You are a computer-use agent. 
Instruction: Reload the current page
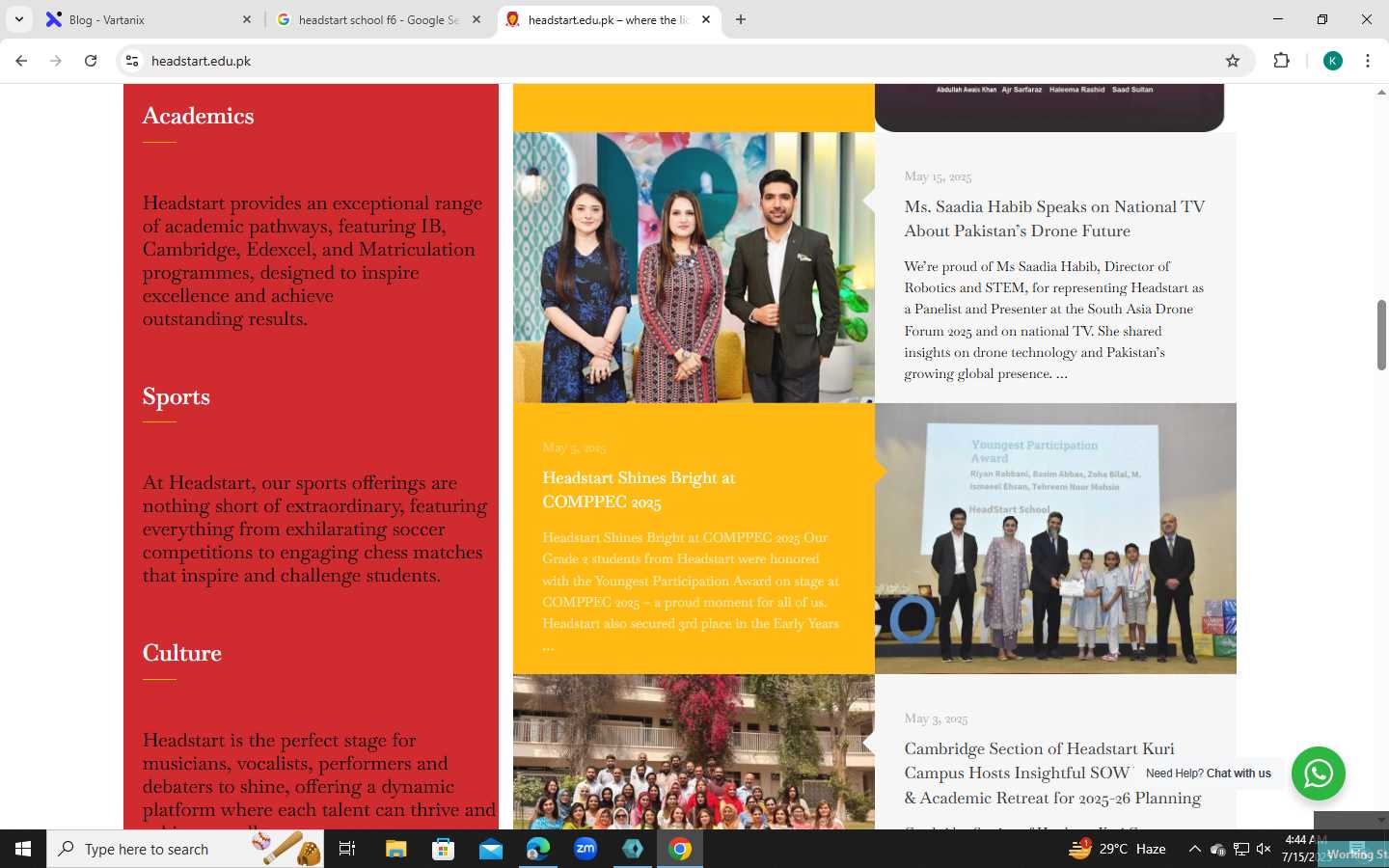91,61
